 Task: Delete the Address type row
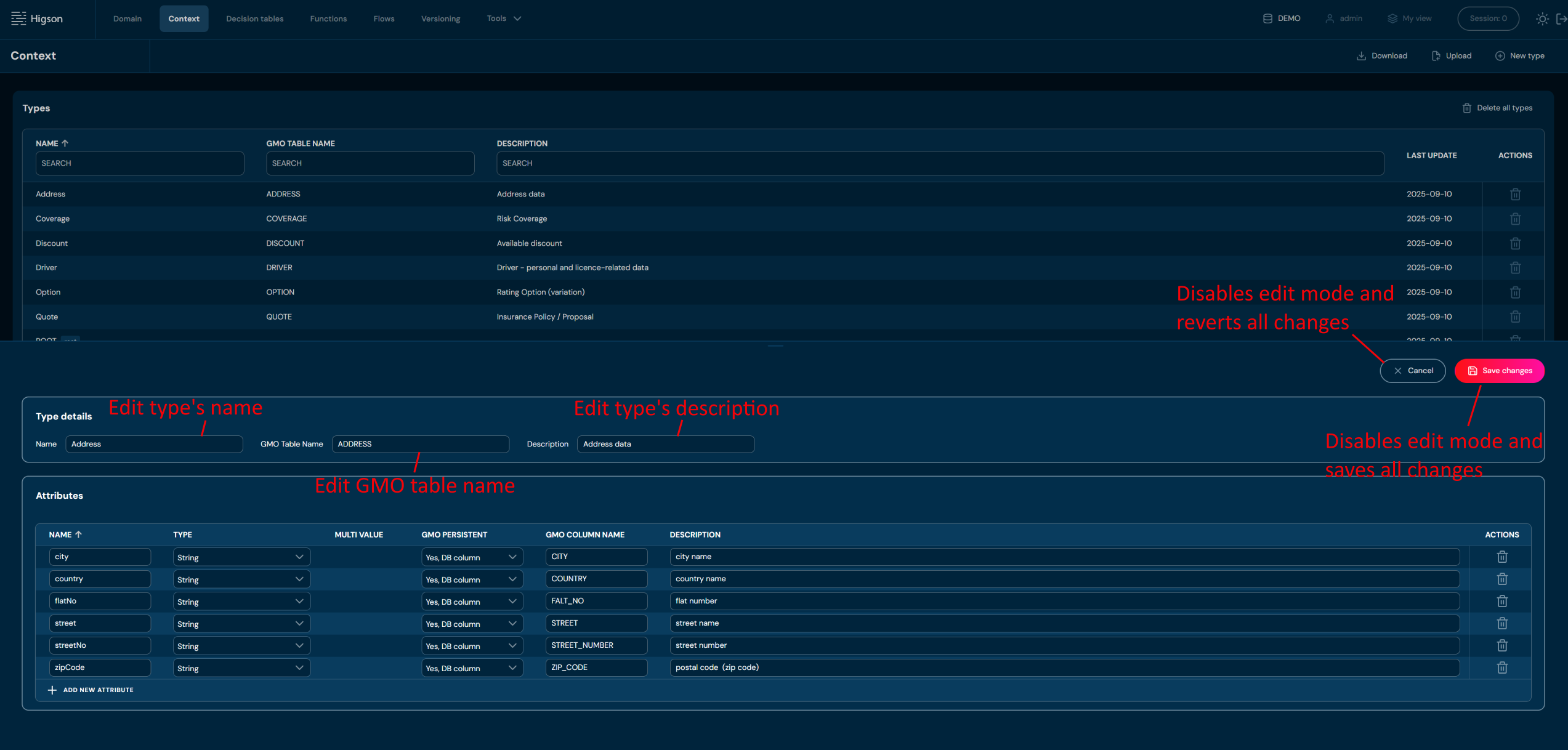pos(1515,194)
